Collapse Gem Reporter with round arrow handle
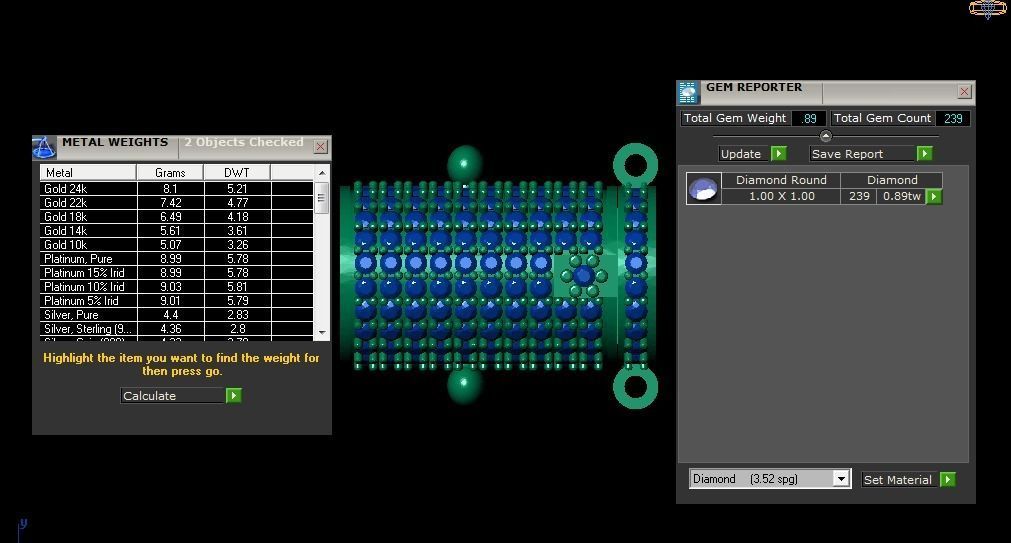The width and height of the screenshot is (1011, 543). click(825, 136)
